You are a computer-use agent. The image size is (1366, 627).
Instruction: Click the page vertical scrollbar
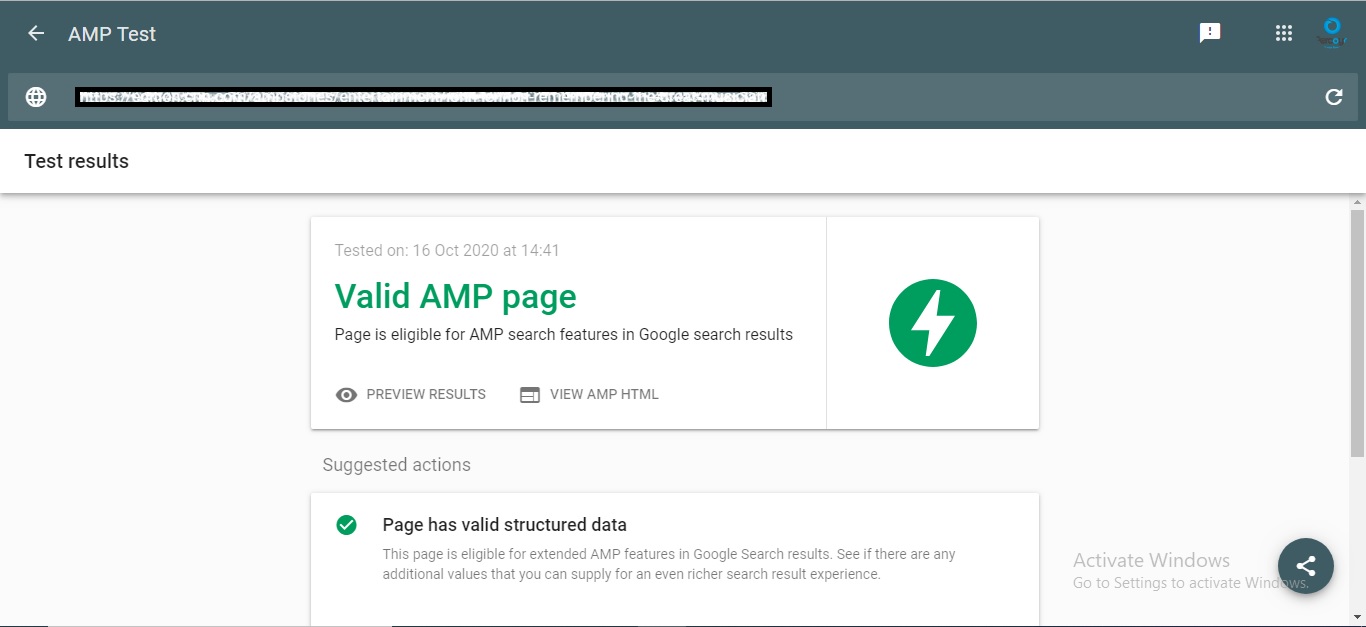(x=1357, y=333)
